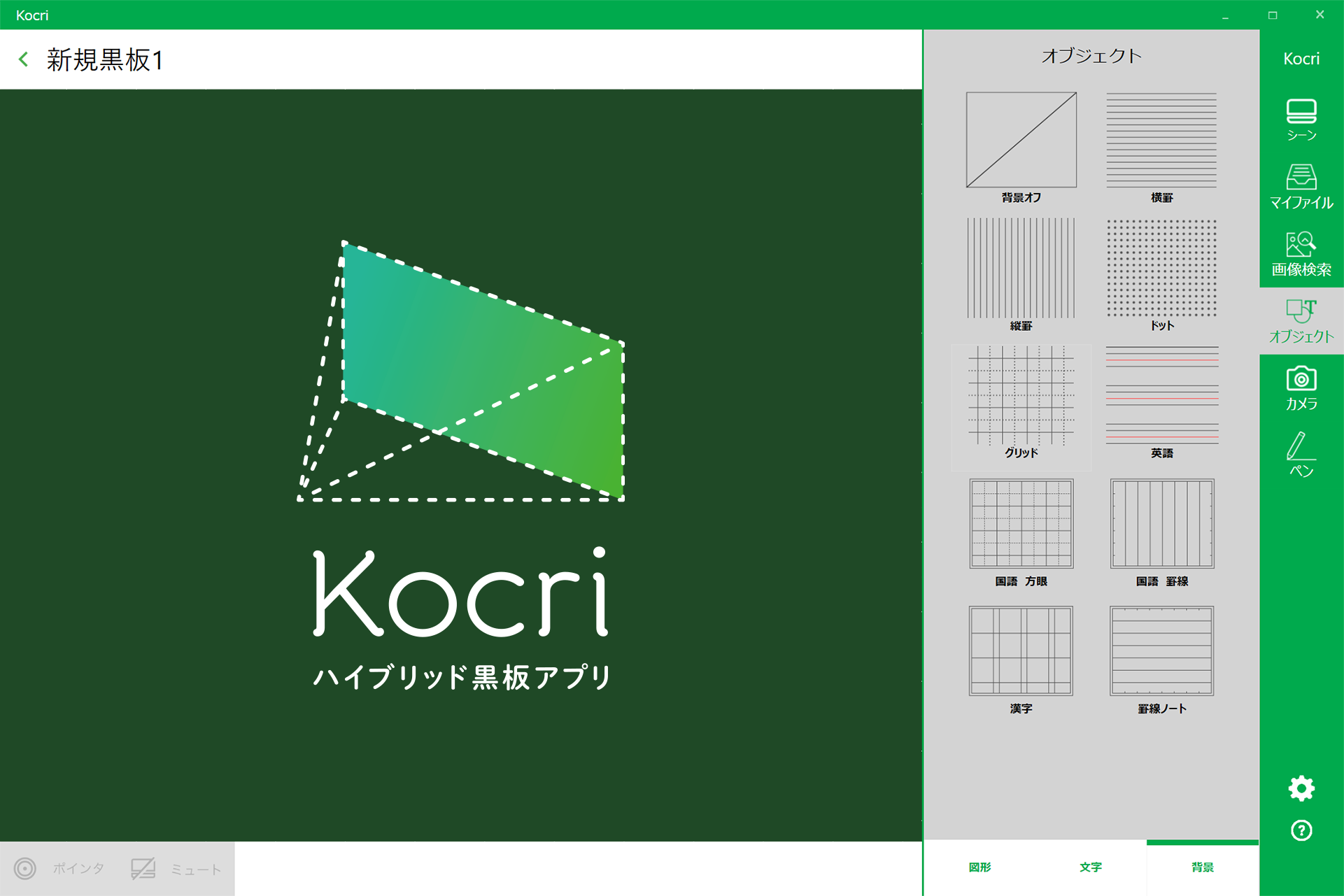Go back with the green arrow
The height and width of the screenshot is (896, 1344).
24,59
